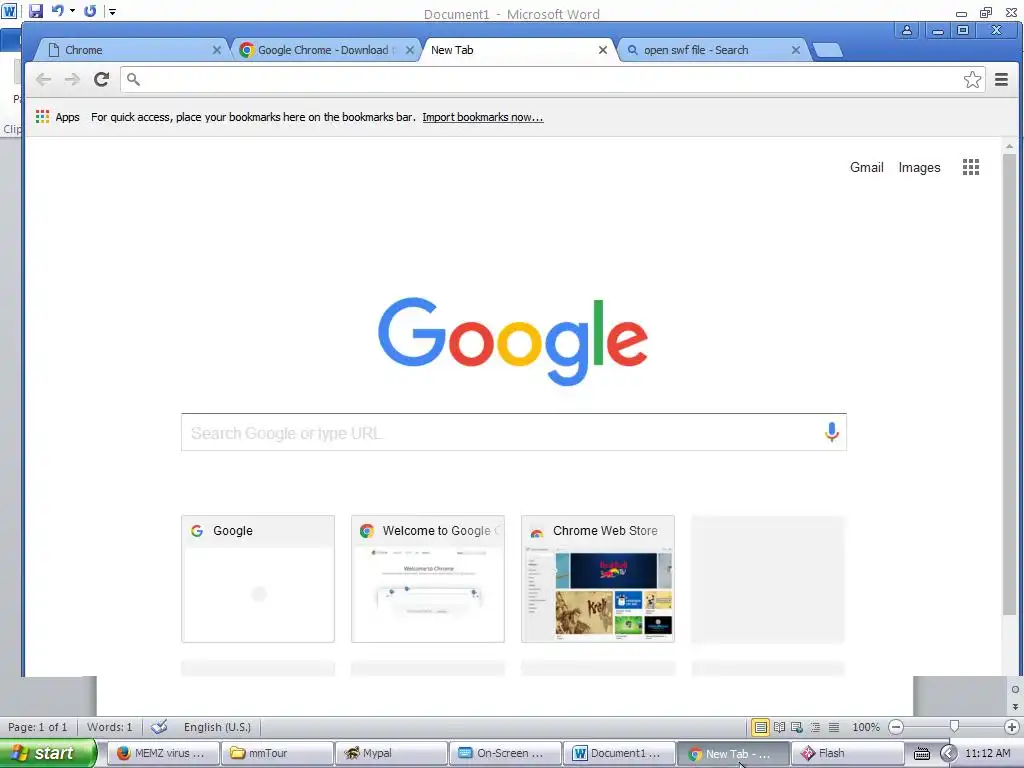
Task: Go back with Chrome's back arrow
Action: click(x=44, y=80)
